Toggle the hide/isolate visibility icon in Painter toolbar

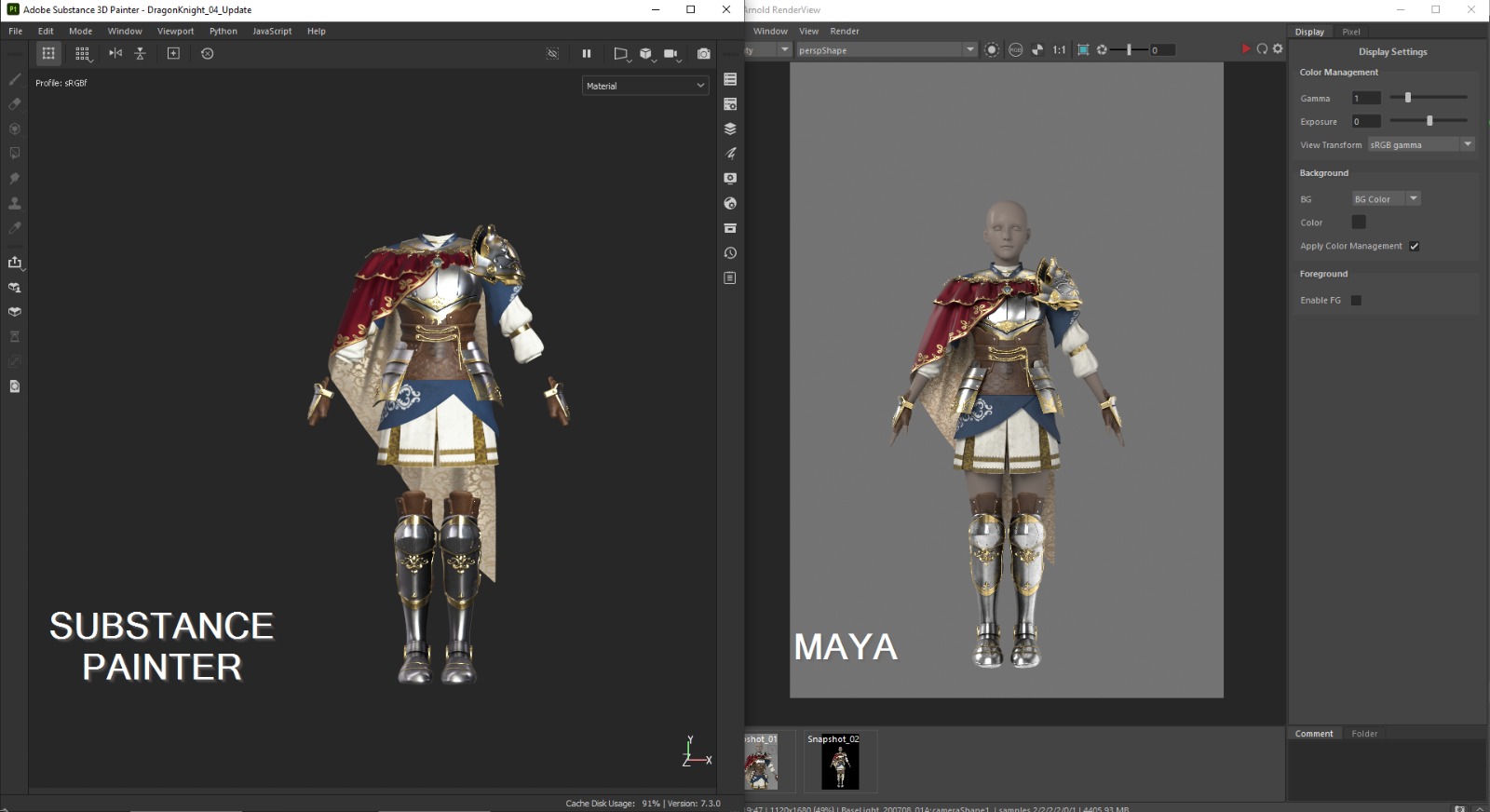[552, 53]
